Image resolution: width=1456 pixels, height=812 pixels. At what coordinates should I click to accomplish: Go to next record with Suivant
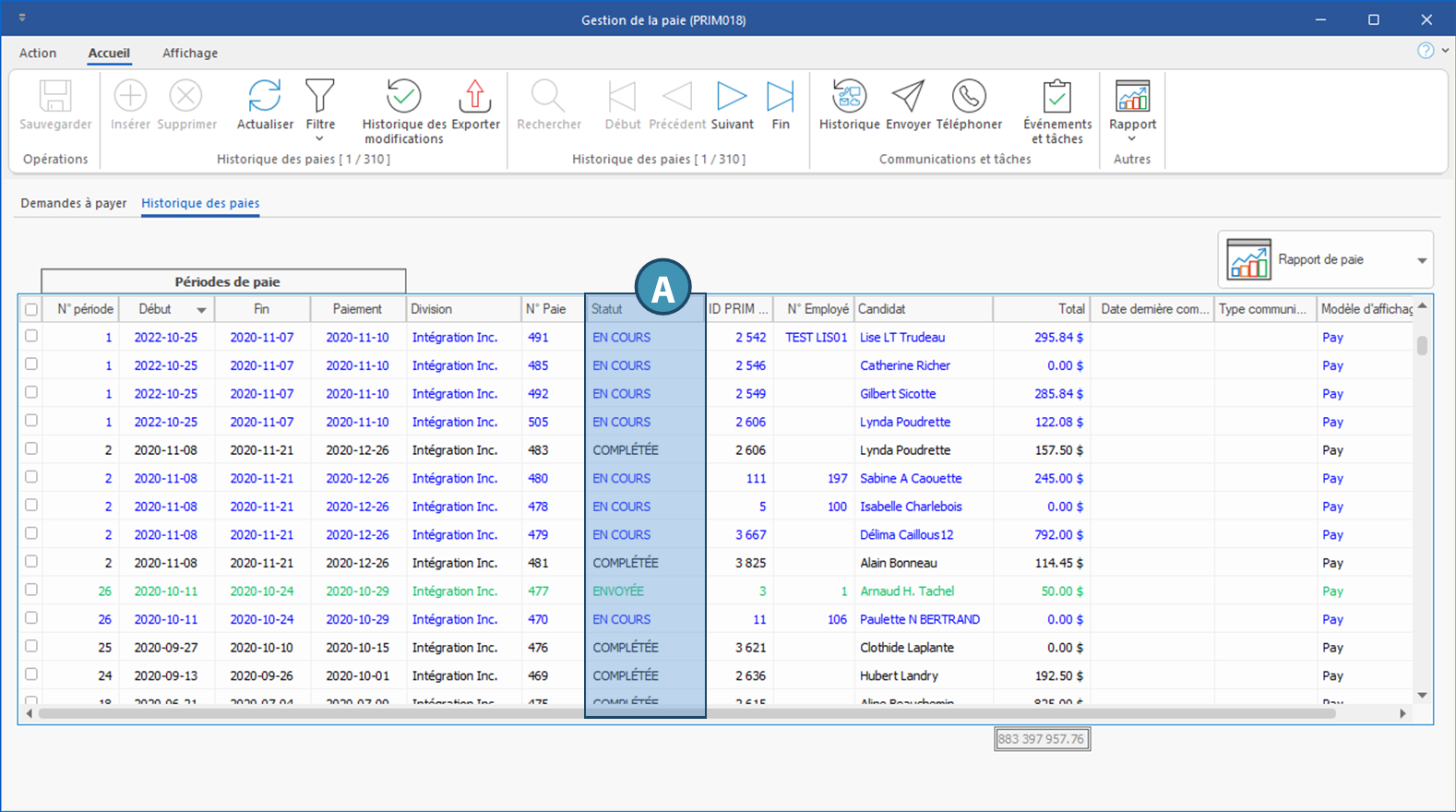[x=732, y=97]
